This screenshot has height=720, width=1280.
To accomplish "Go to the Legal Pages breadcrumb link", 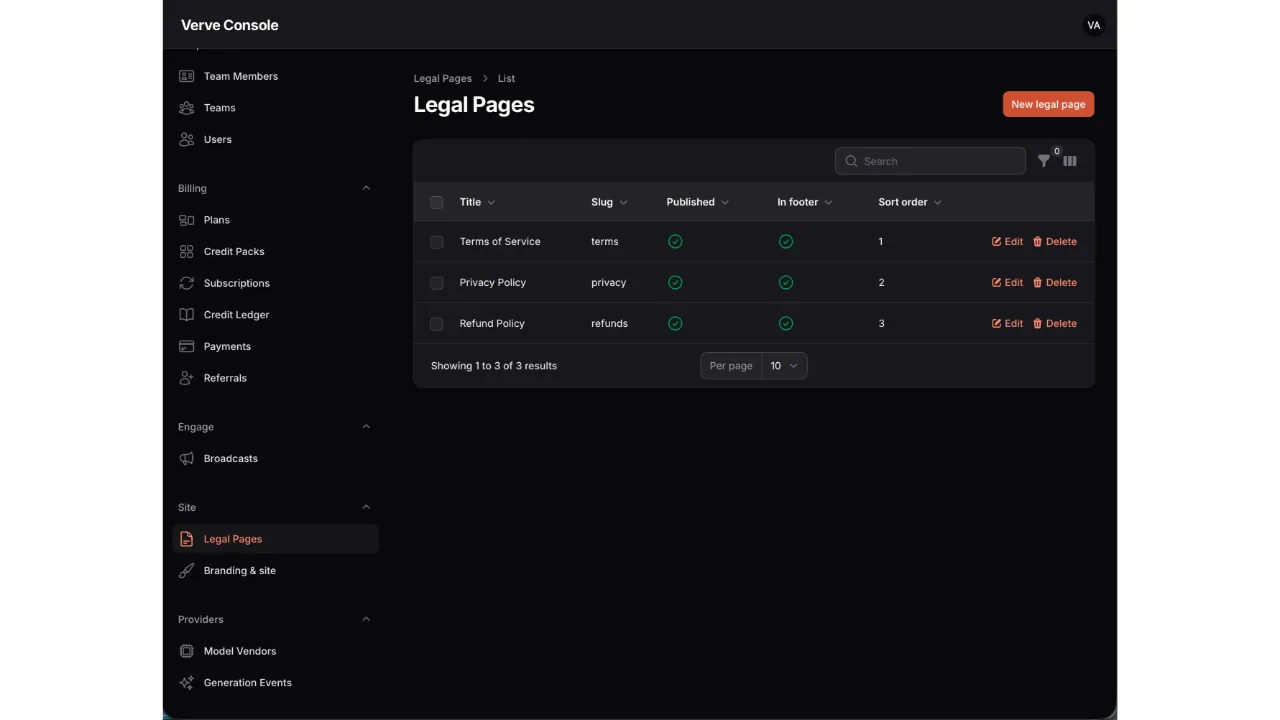I will click(443, 78).
